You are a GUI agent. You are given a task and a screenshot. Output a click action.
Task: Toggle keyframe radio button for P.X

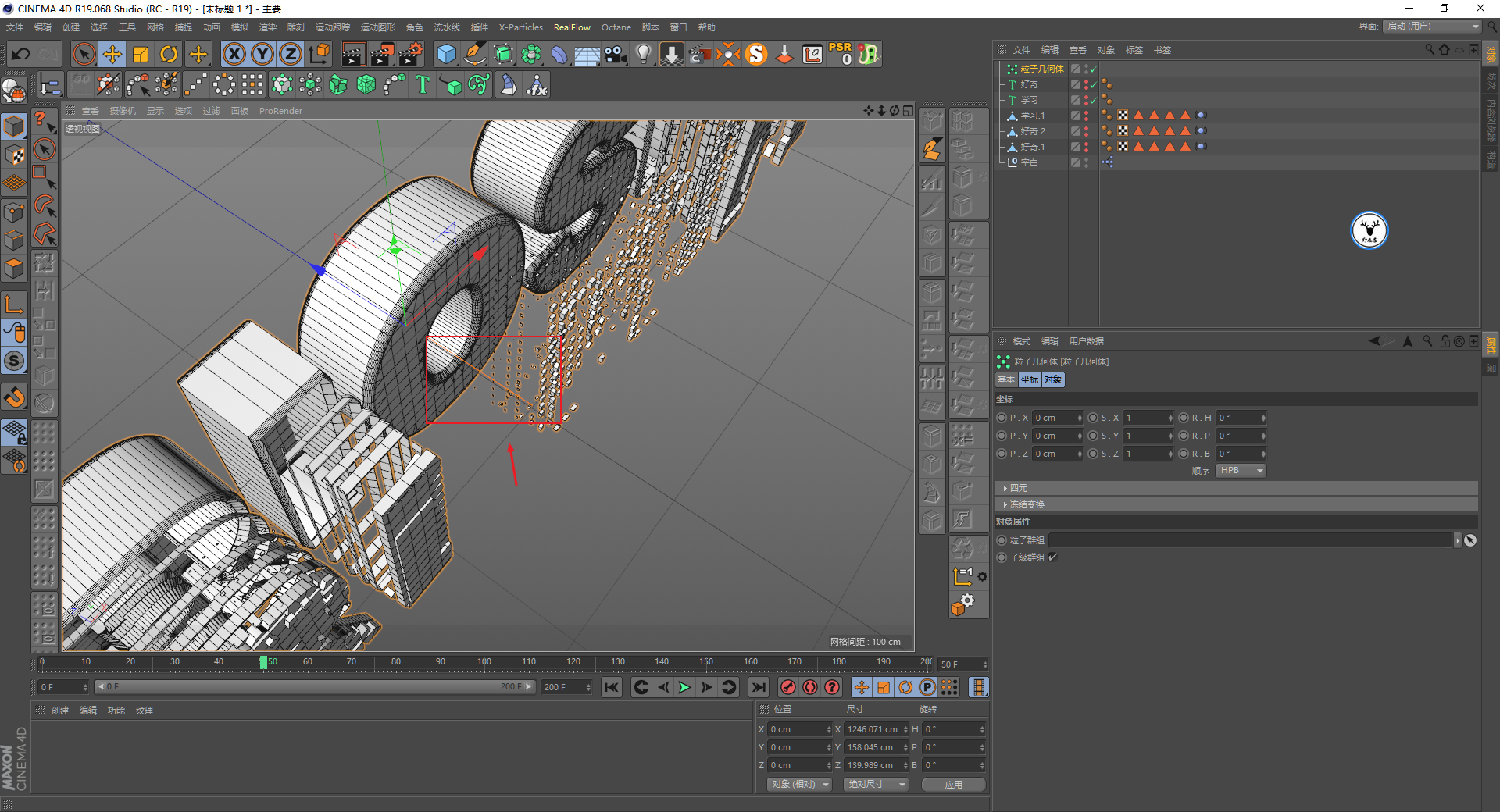tap(1002, 418)
